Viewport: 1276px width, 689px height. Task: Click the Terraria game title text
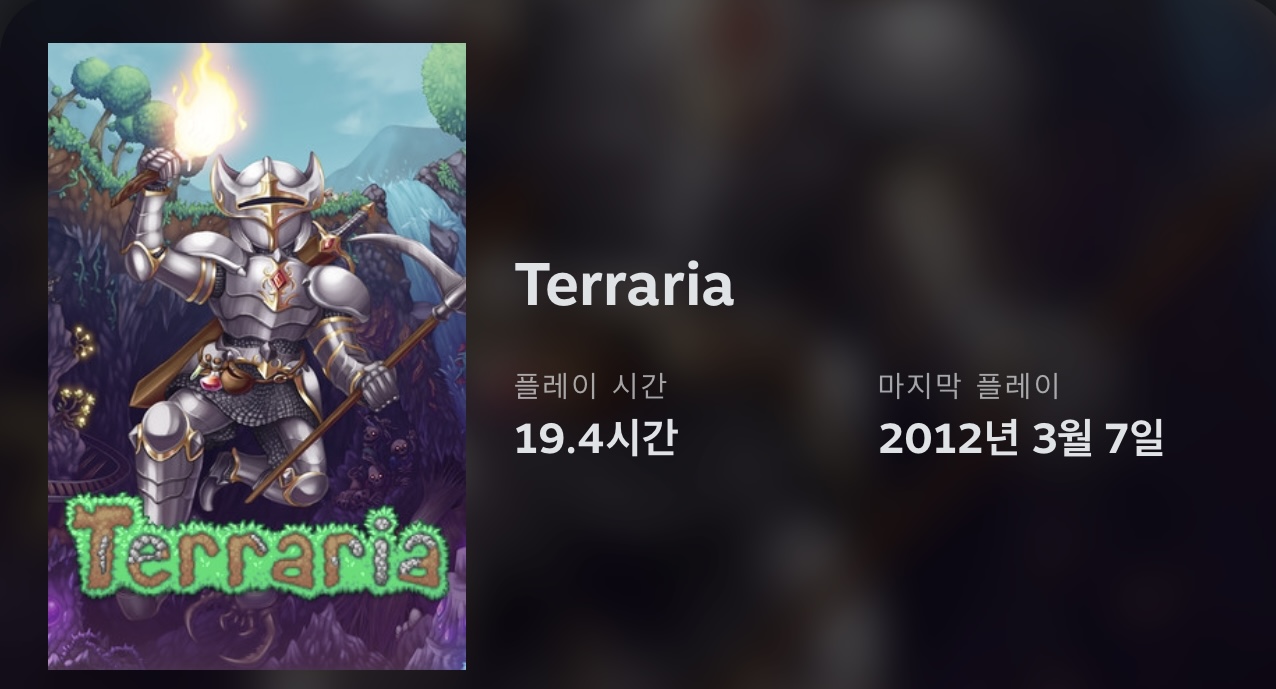[624, 285]
